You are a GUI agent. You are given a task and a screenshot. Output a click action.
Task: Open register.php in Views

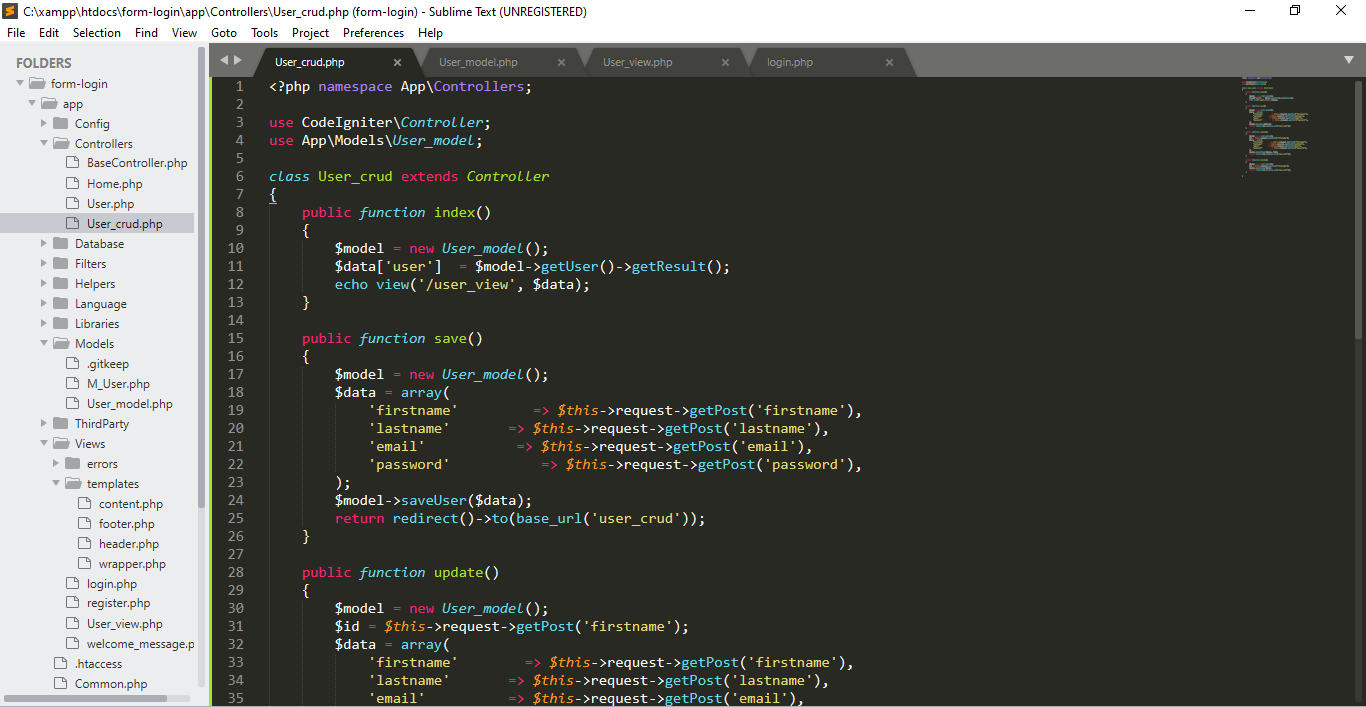click(x=118, y=604)
